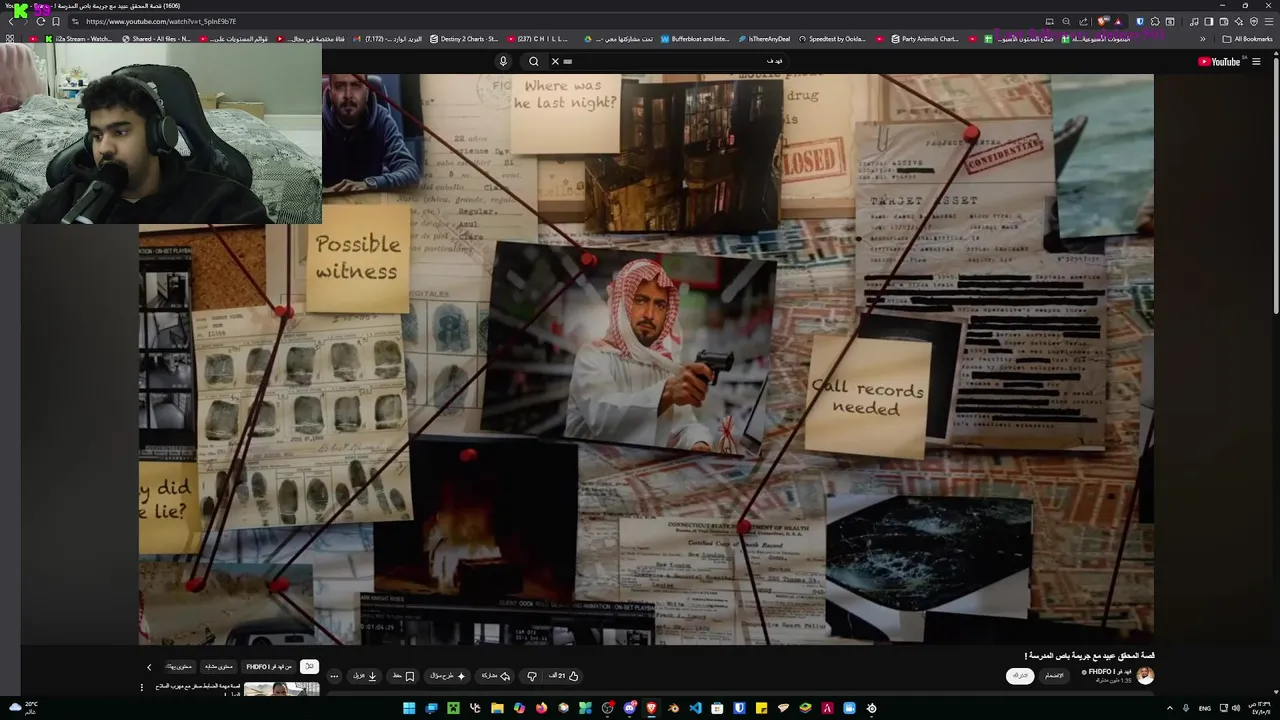
Task: Click the taskbar volume speaker icon
Action: click(1237, 708)
